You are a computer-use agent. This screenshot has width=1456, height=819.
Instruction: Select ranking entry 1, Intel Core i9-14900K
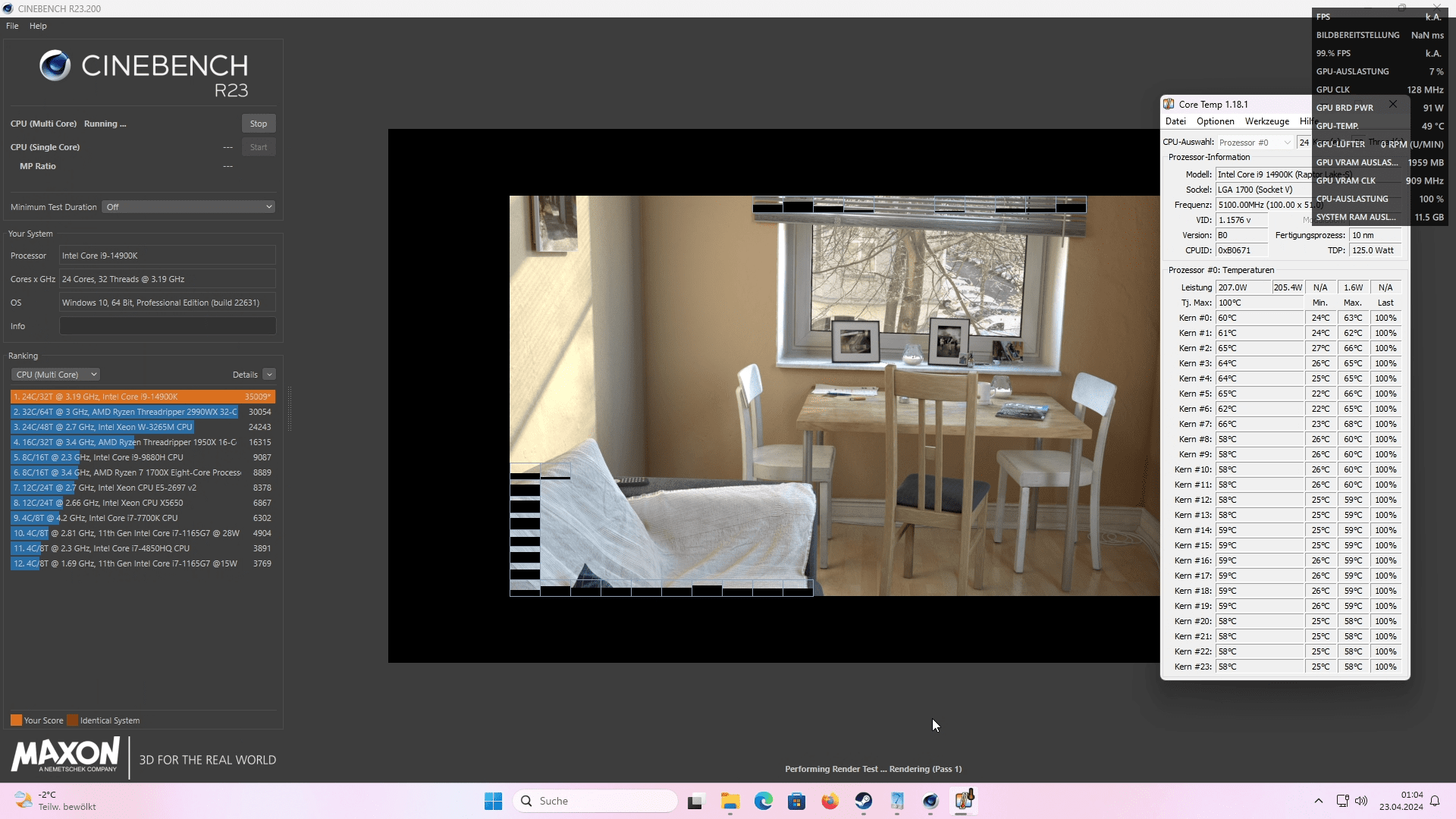coord(143,397)
